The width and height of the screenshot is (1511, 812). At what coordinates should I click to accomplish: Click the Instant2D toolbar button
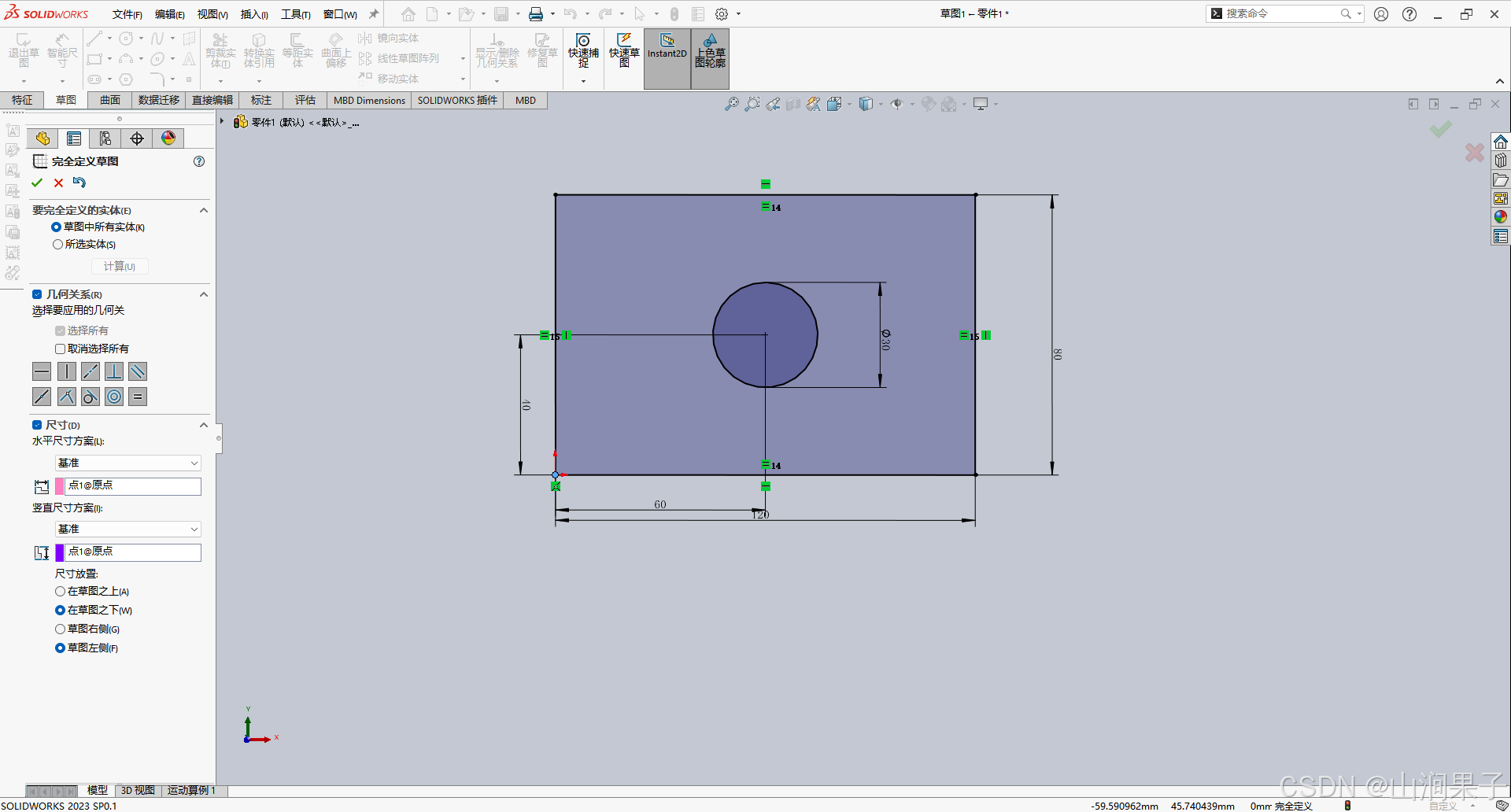[667, 58]
